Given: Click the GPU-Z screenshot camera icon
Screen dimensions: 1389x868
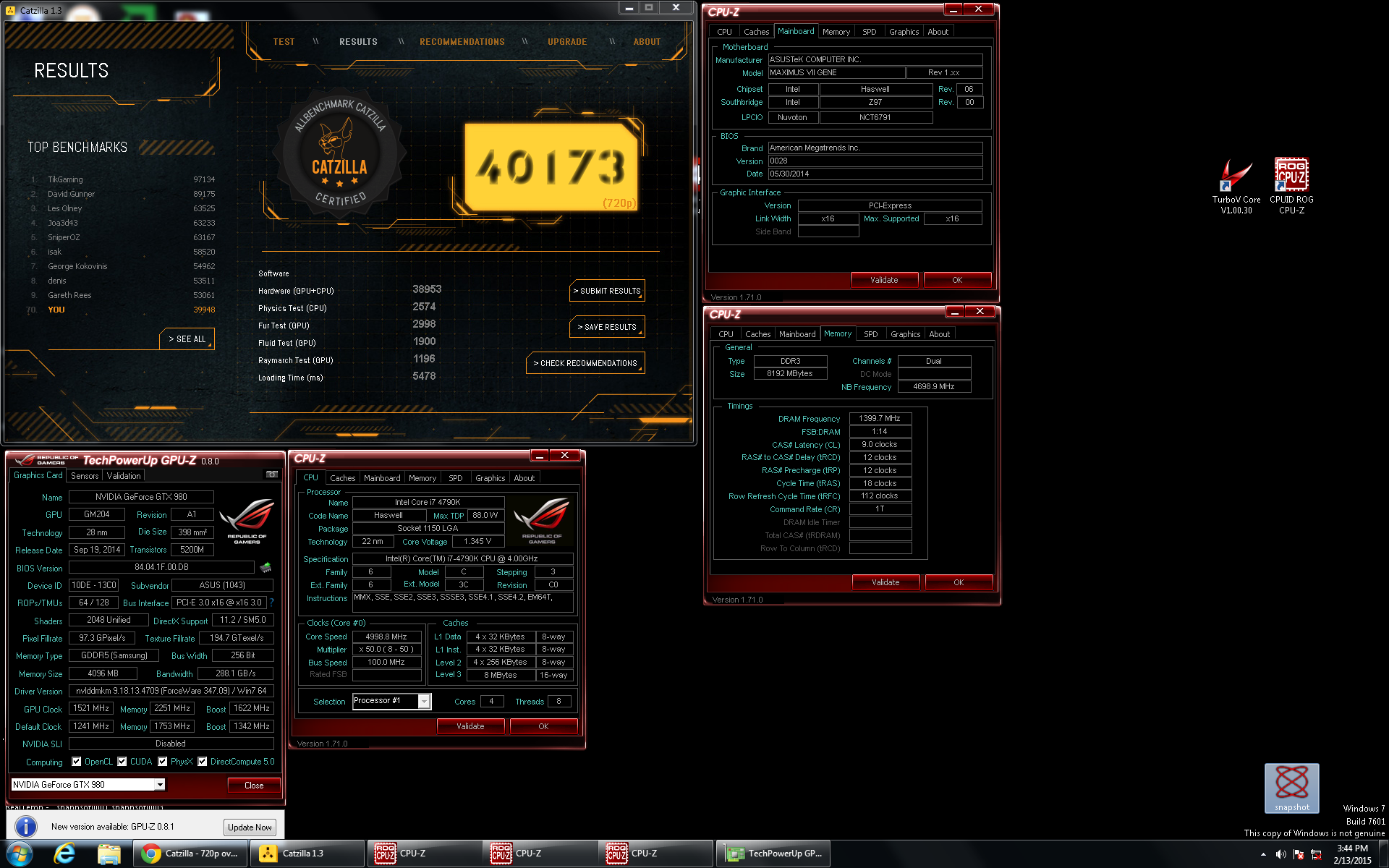Looking at the screenshot, I should [272, 475].
